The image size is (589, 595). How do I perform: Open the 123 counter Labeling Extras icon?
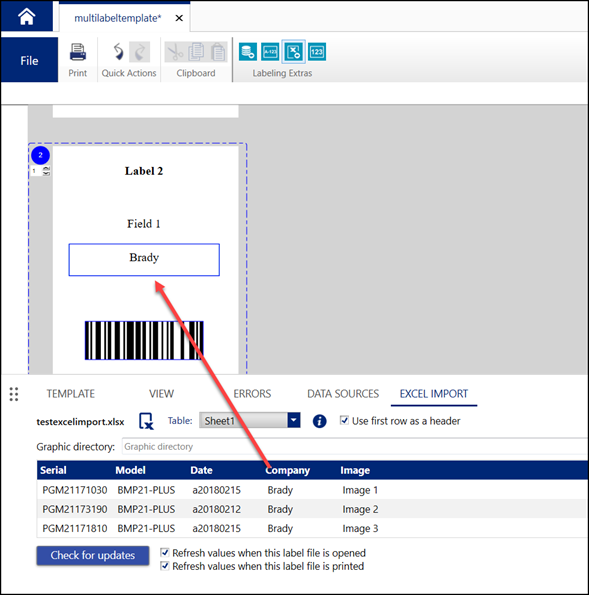317,52
